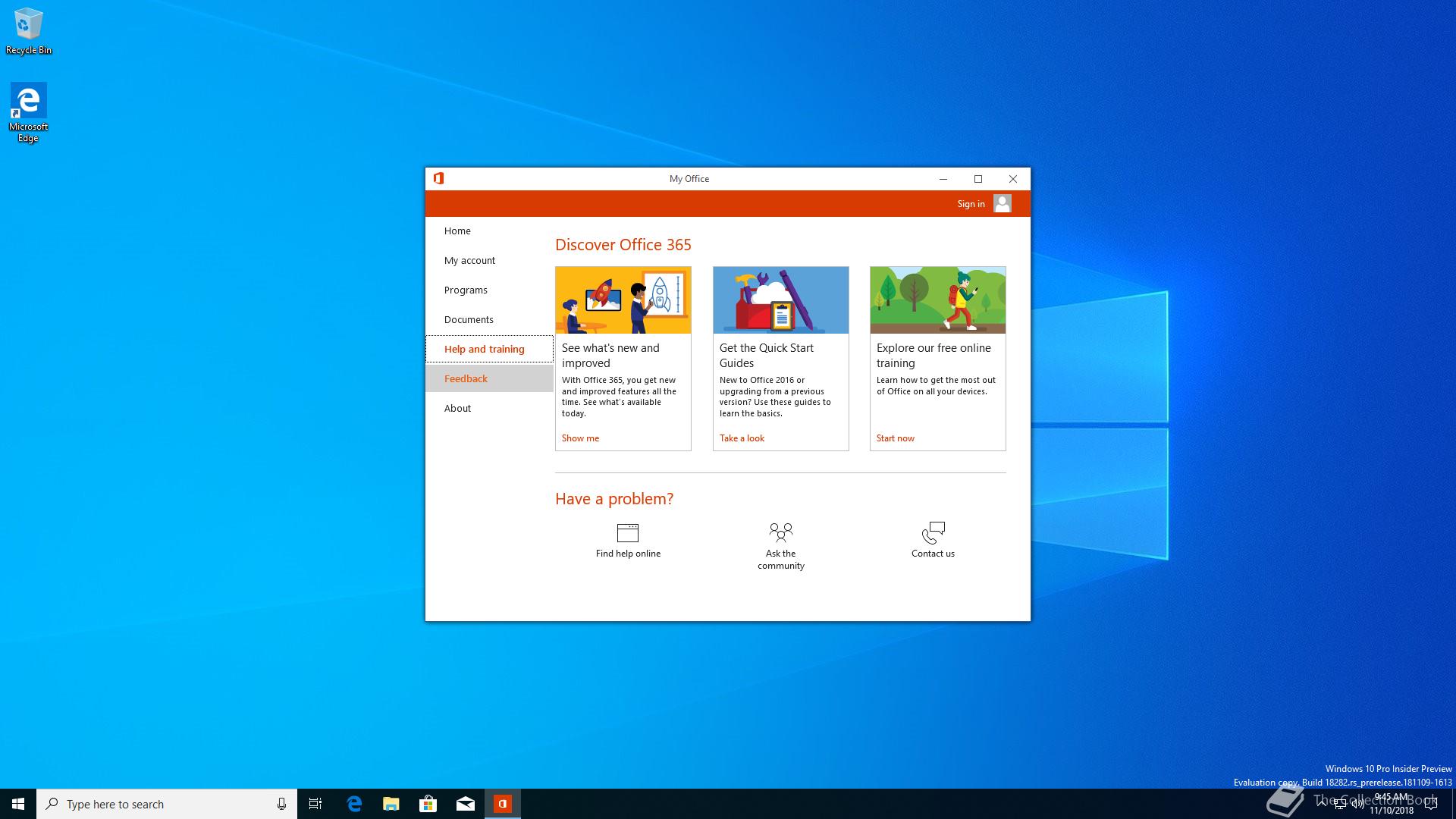This screenshot has height=819, width=1456.
Task: Maximize the My Office window
Action: pos(977,179)
